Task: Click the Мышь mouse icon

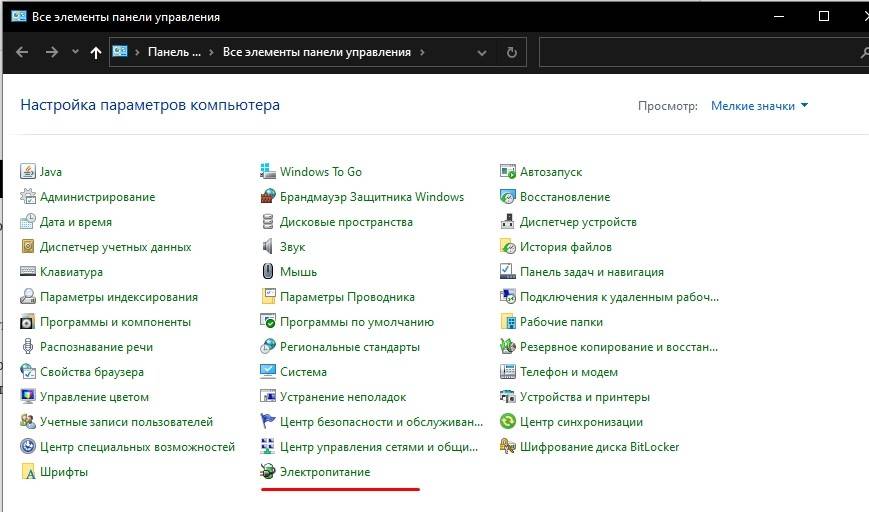Action: (268, 272)
